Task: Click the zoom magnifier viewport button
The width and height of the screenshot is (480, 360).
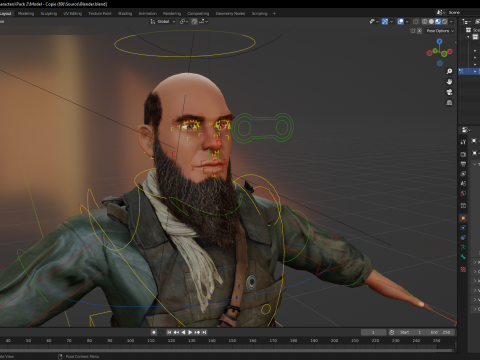Action: tap(449, 71)
